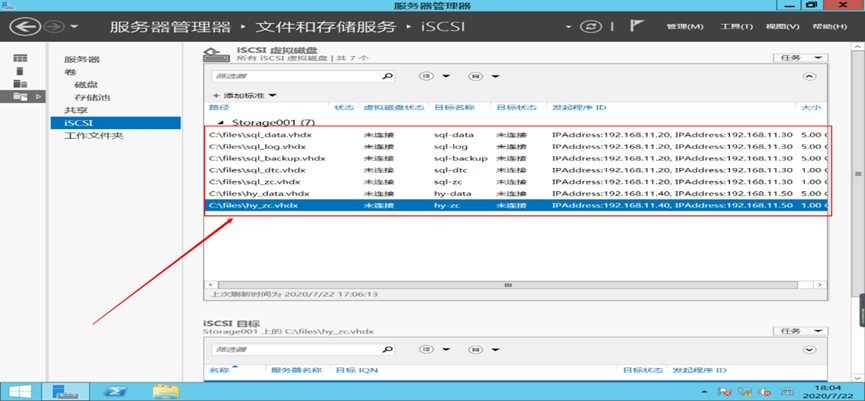Open the saved queries dropdown in targets

pyautogui.click(x=483, y=349)
